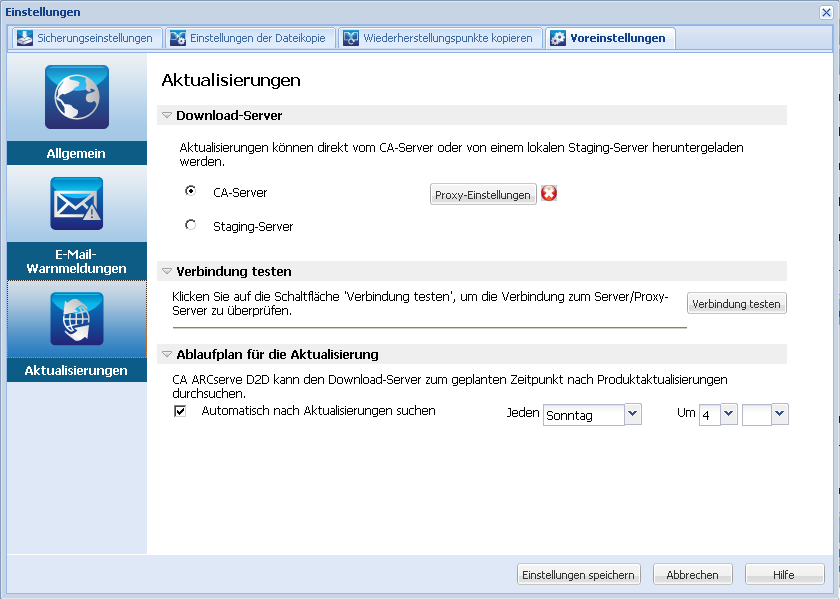
Task: Switch to the Sicherungseinstellungen tab
Action: click(x=86, y=38)
